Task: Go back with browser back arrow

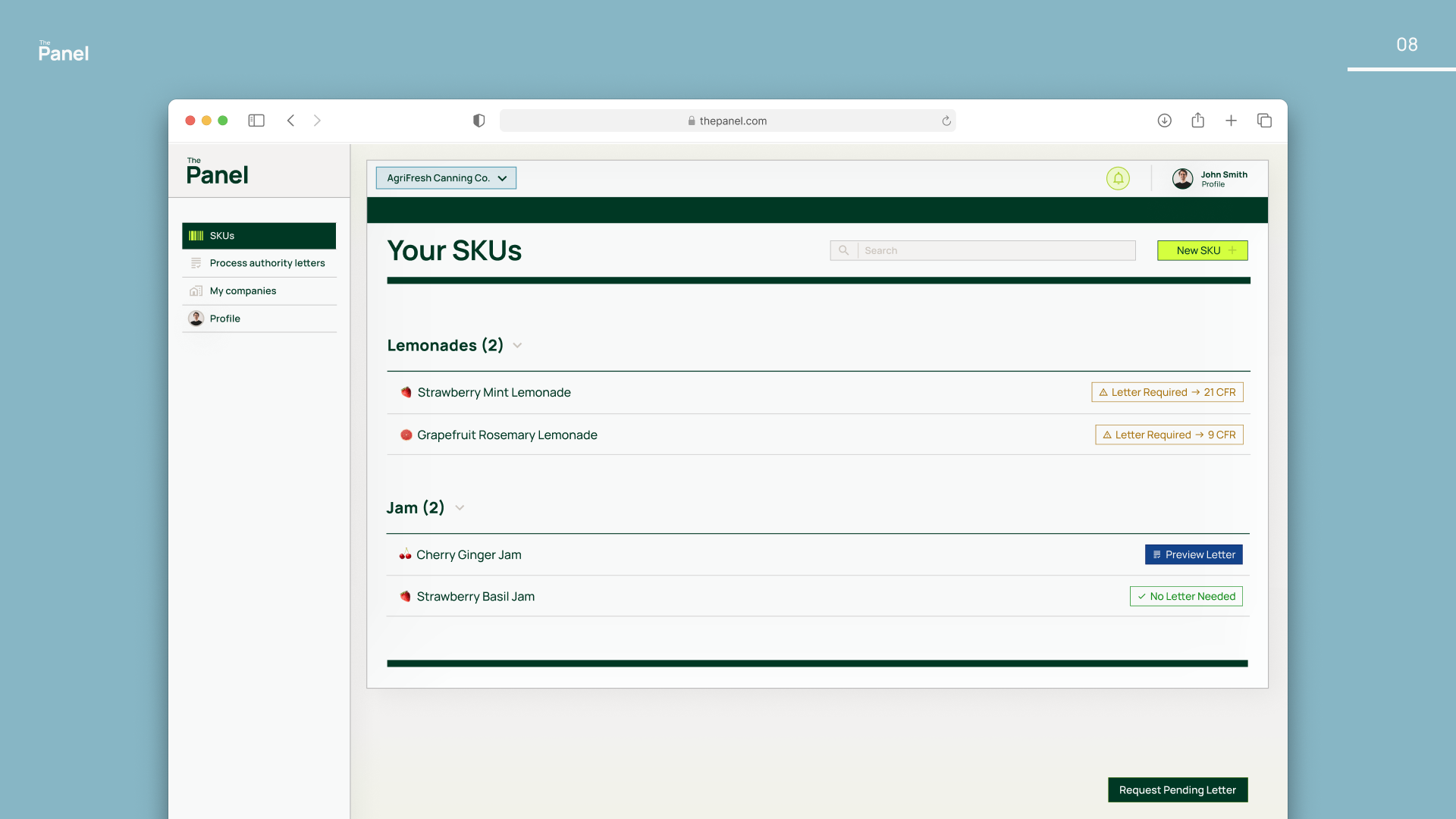Action: (290, 121)
